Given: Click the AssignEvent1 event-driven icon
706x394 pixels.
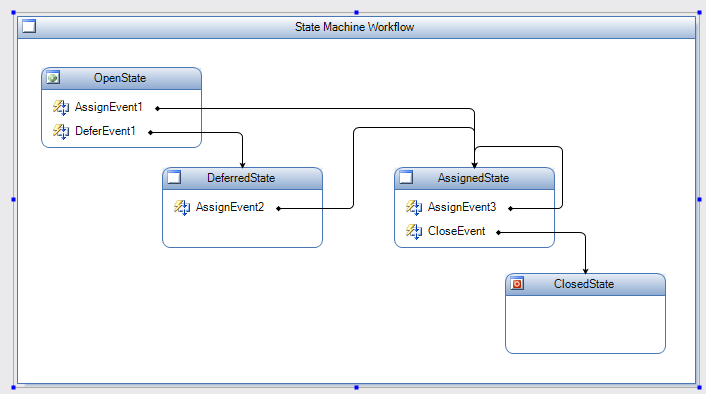Looking at the screenshot, I should pyautogui.click(x=61, y=107).
